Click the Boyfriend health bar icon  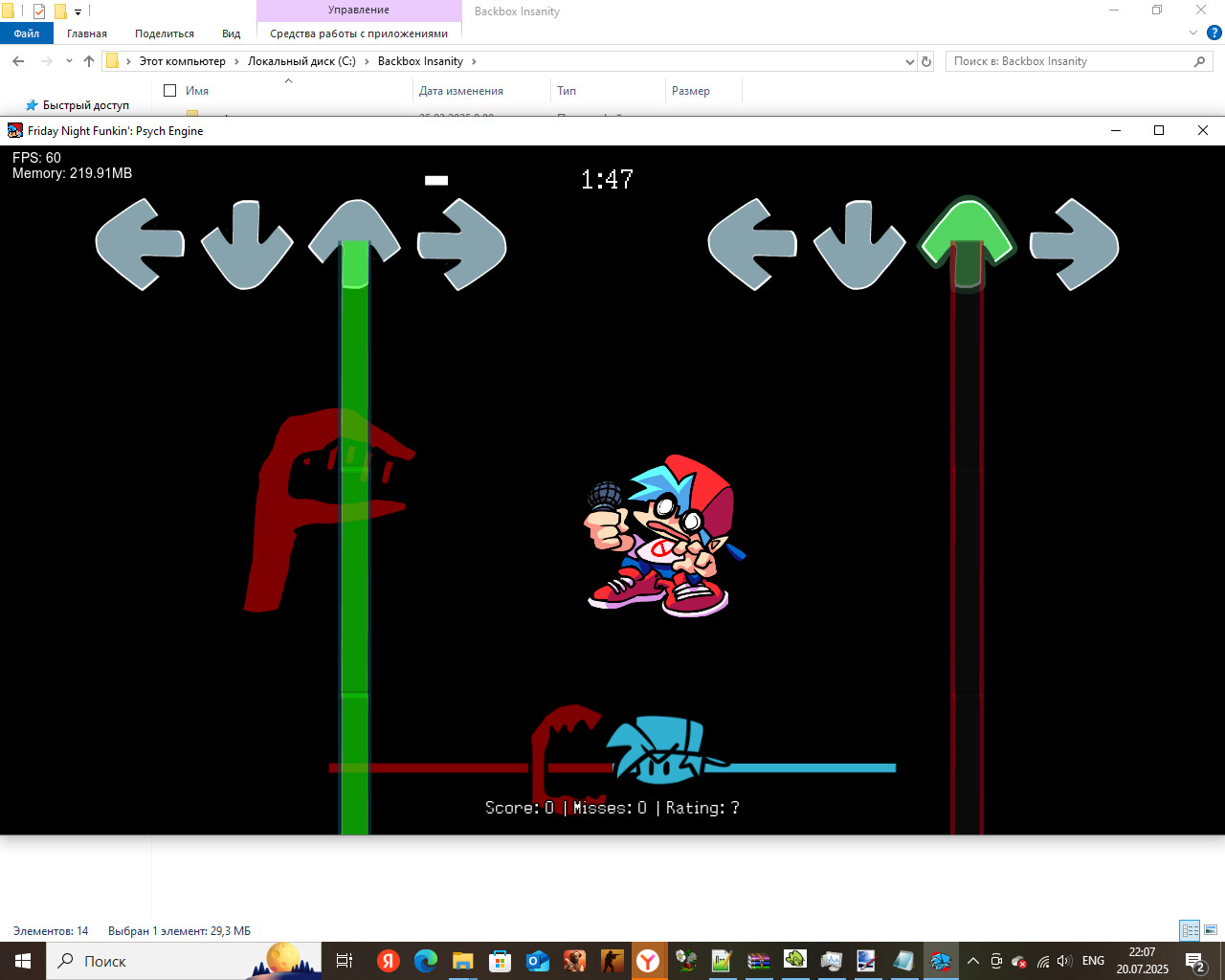click(x=660, y=751)
